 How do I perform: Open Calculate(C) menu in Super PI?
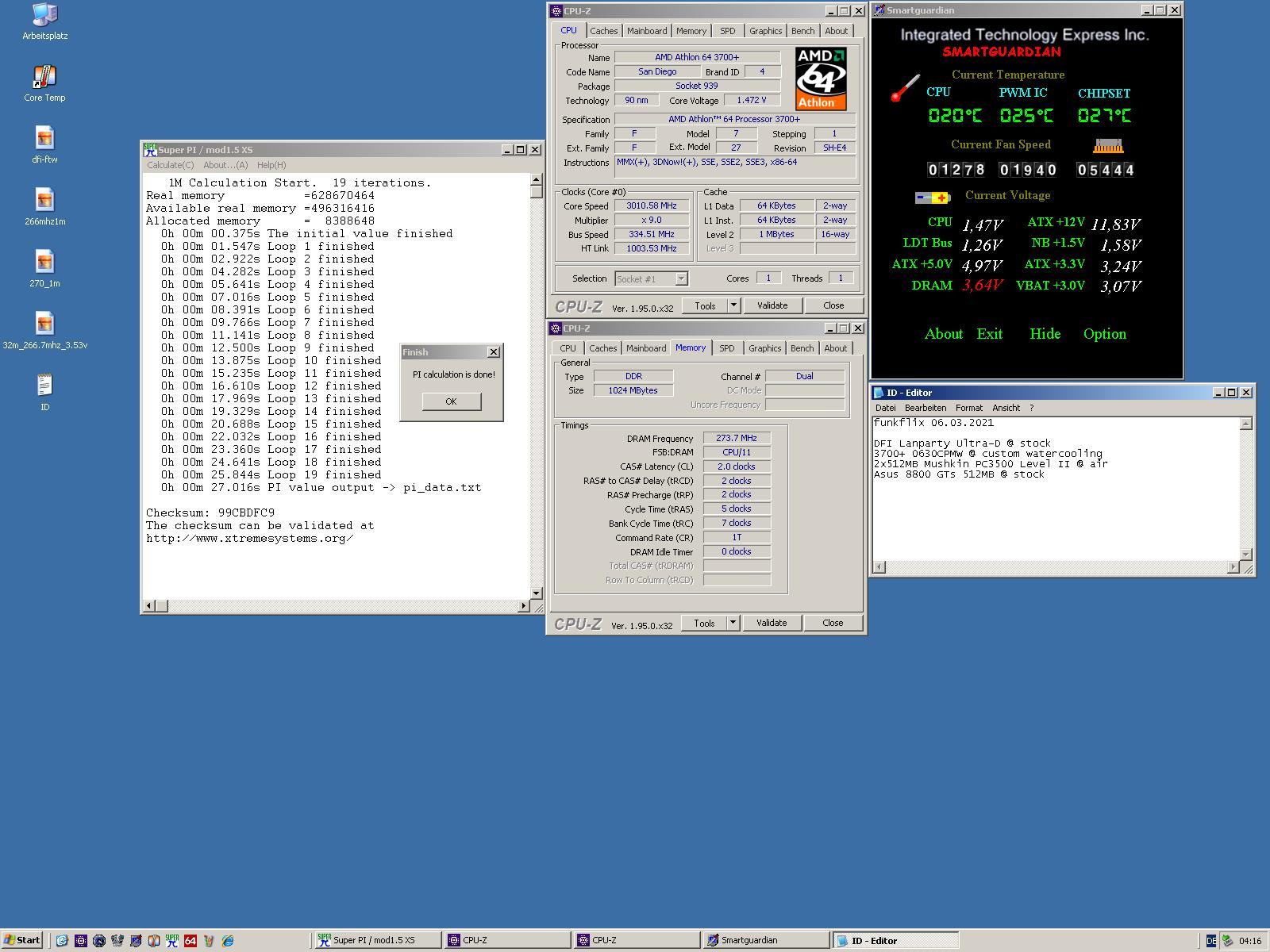pyautogui.click(x=170, y=165)
